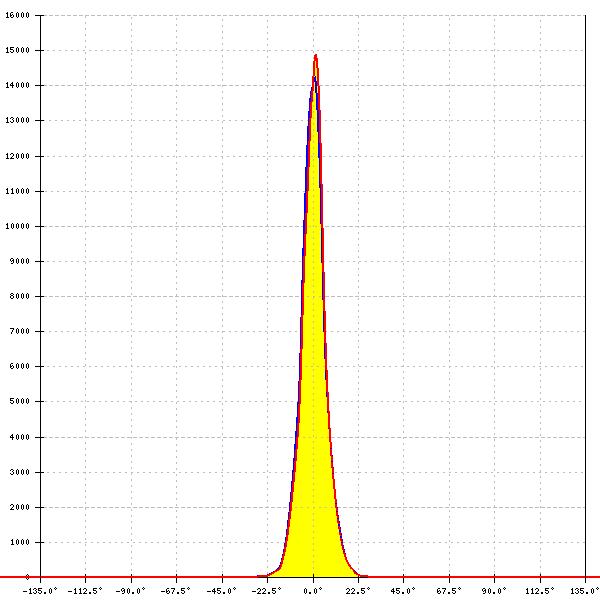Click the red curve peak near 15000
Viewport: 600px width, 600px height.
coord(316,56)
